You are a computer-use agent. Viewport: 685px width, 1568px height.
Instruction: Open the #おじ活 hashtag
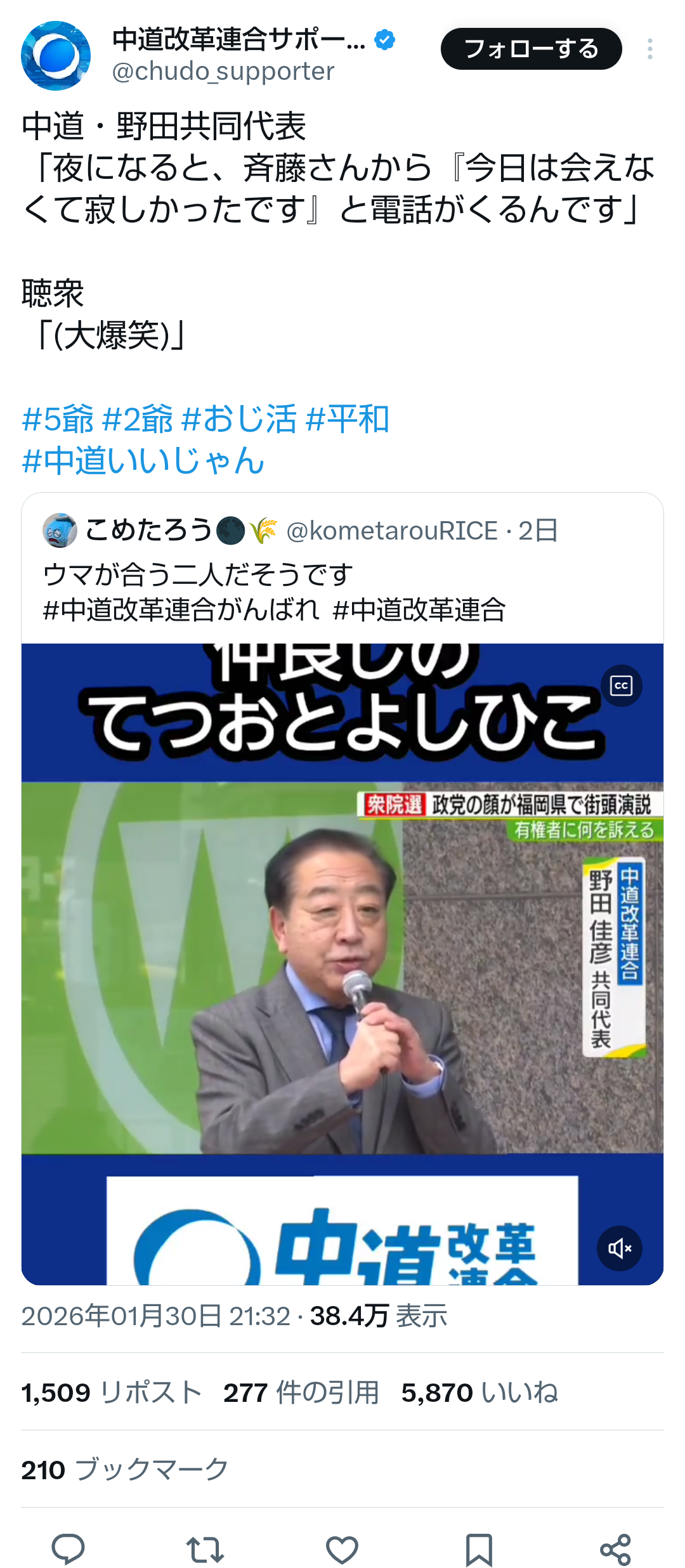239,419
